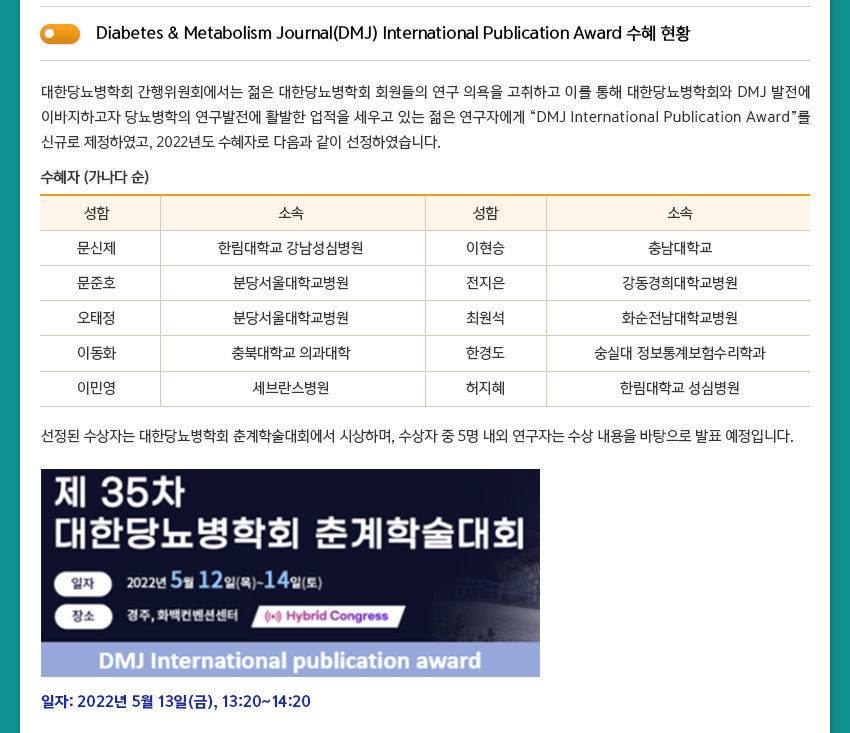Click the orange pill bullet icon beside DMJ heading
The width and height of the screenshot is (850, 733).
coord(60,34)
